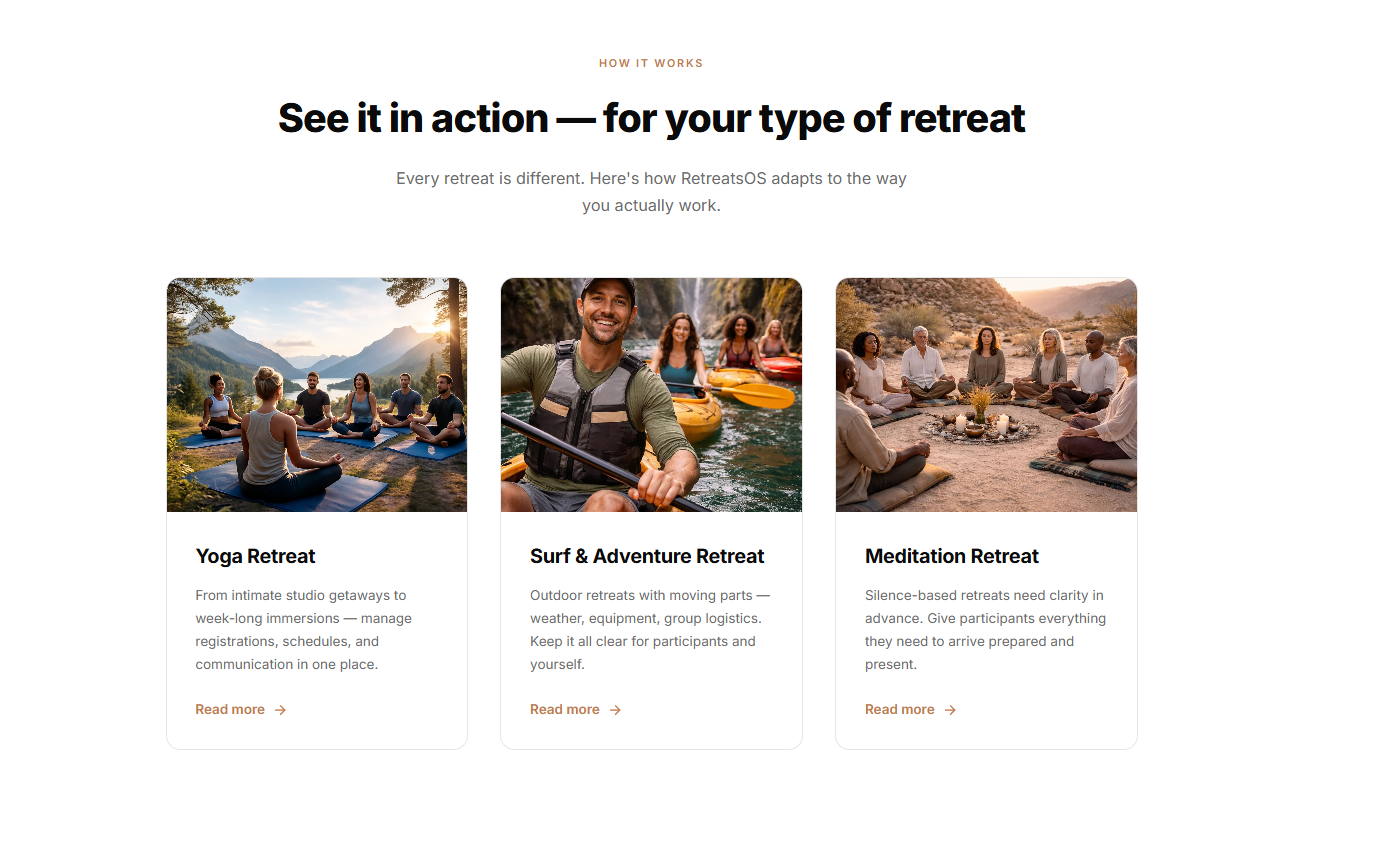The image size is (1379, 849).
Task: Click the HOW IT WORKS label
Action: click(x=651, y=62)
